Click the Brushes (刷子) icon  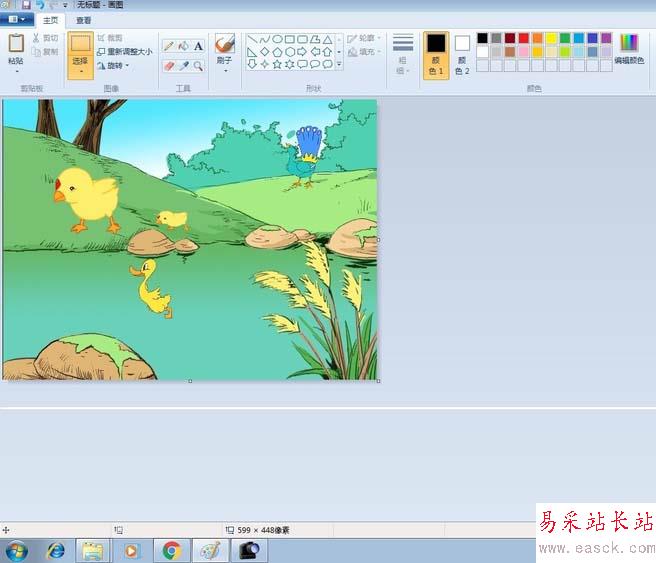click(225, 43)
